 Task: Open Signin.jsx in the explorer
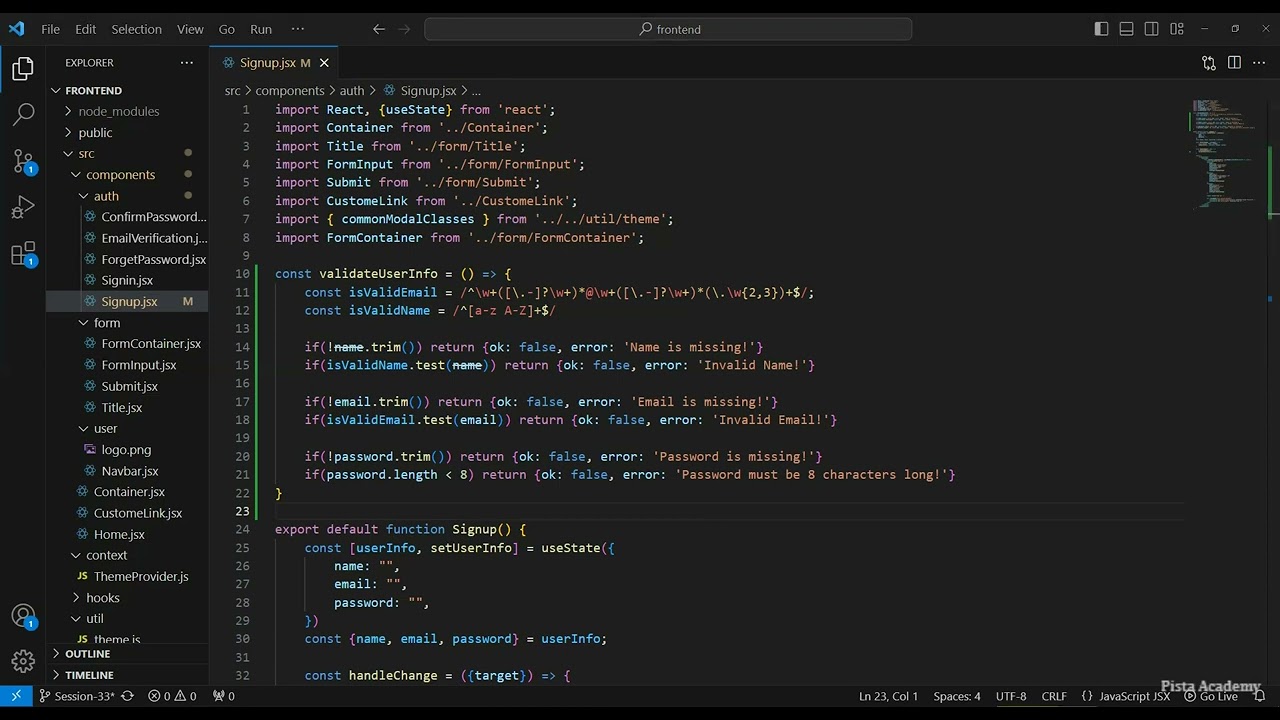(x=127, y=280)
